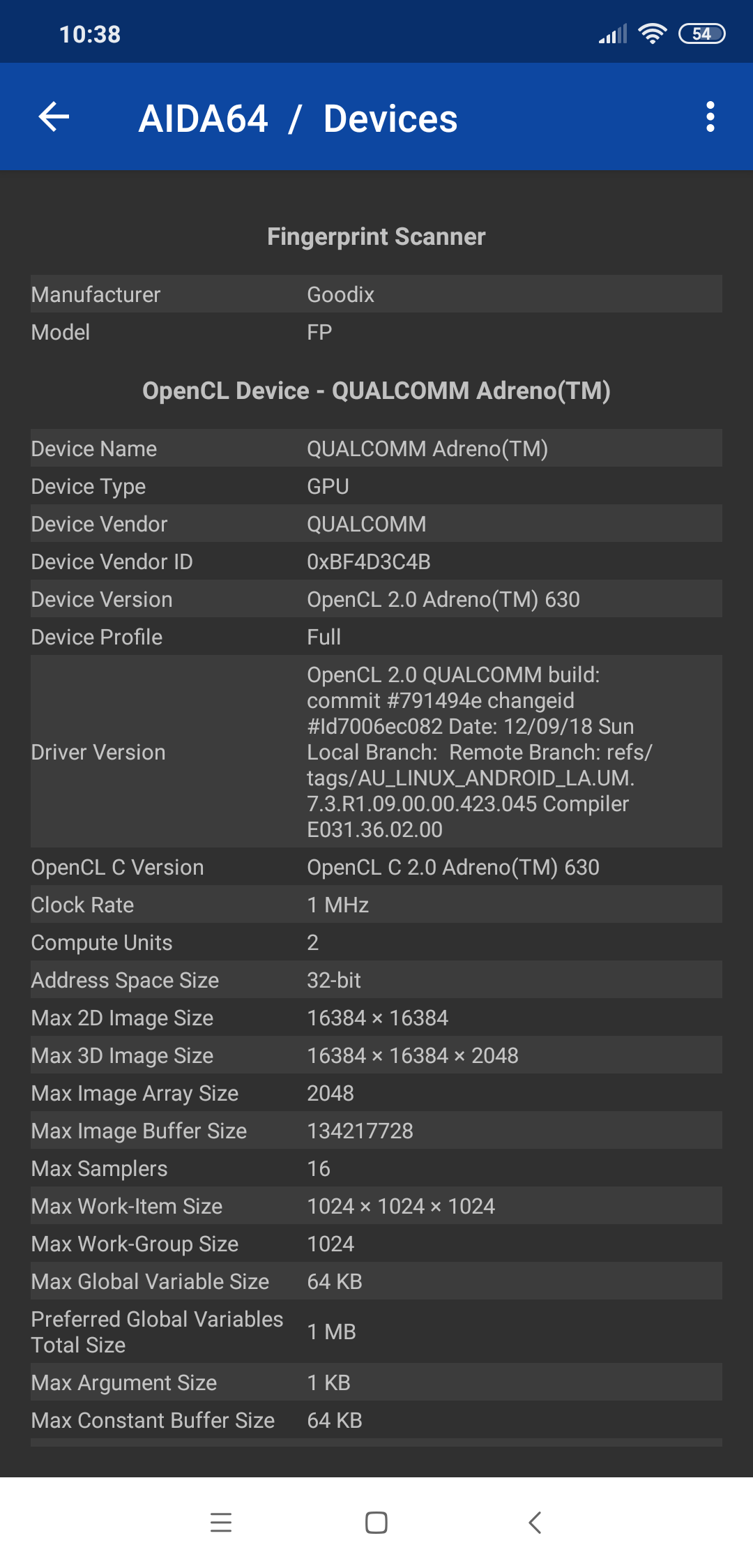Select the Max 3D Image Size row

(376, 1055)
